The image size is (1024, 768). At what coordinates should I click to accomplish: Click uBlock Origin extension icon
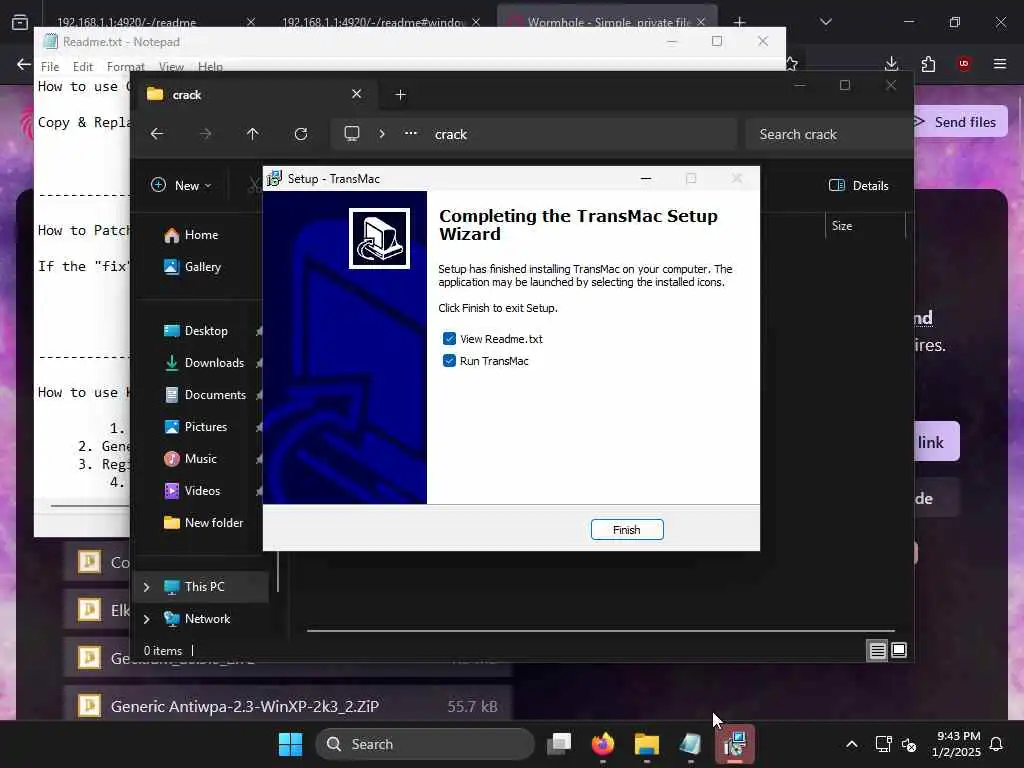point(964,63)
